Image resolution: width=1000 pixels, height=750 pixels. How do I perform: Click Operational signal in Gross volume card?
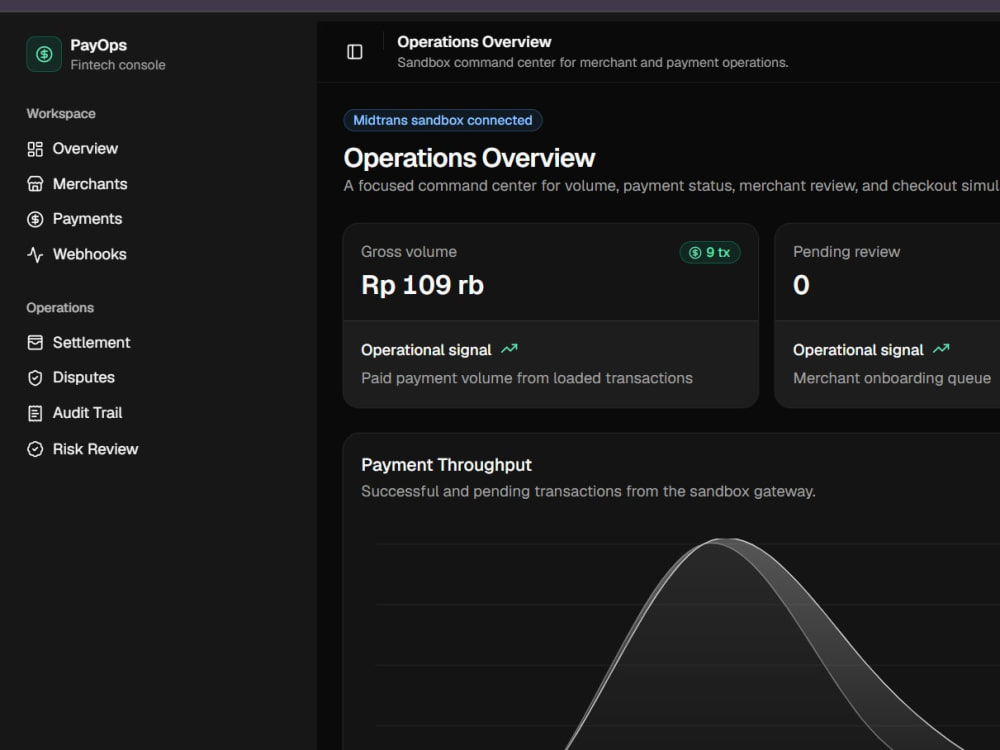tap(426, 350)
